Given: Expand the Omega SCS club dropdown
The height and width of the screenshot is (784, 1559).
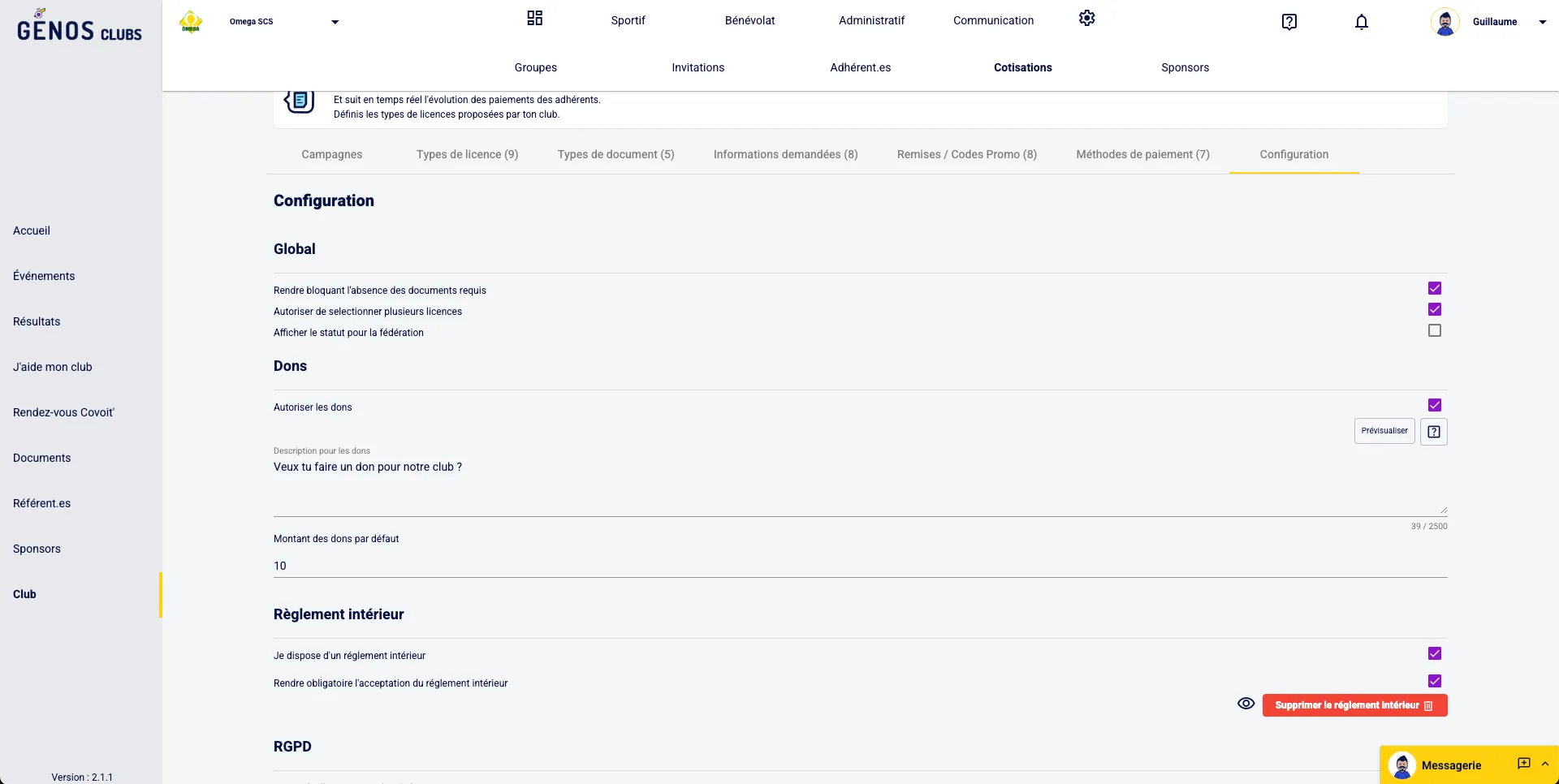Looking at the screenshot, I should [335, 22].
